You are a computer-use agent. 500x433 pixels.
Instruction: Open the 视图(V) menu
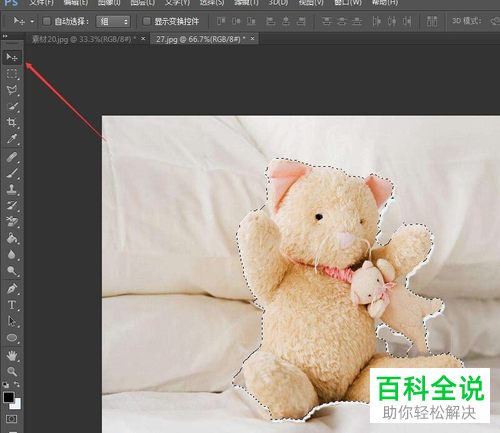tap(311, 3)
